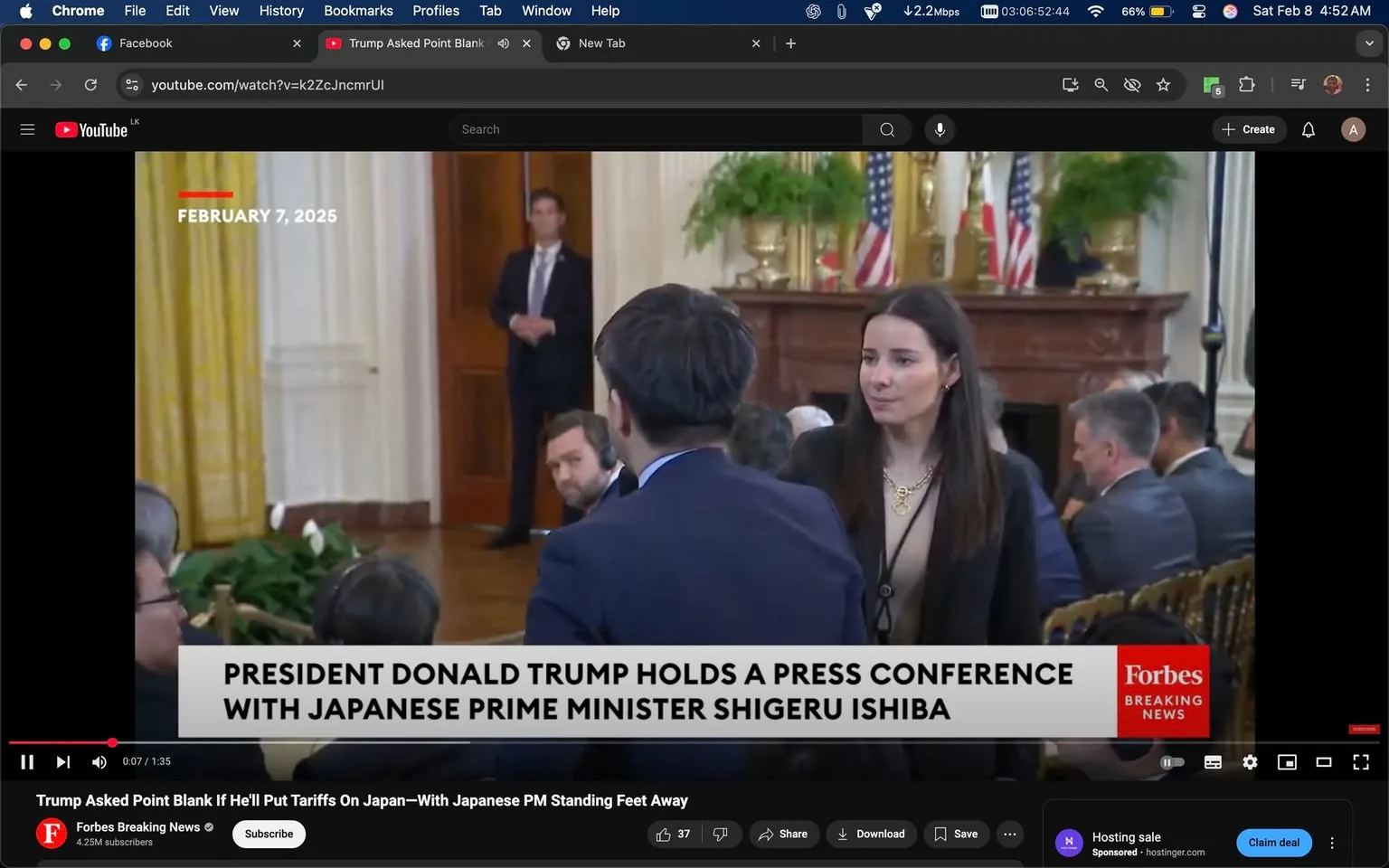Screen dimensions: 1389x868
Task: Mute the video with the volume icon
Action: click(x=99, y=761)
